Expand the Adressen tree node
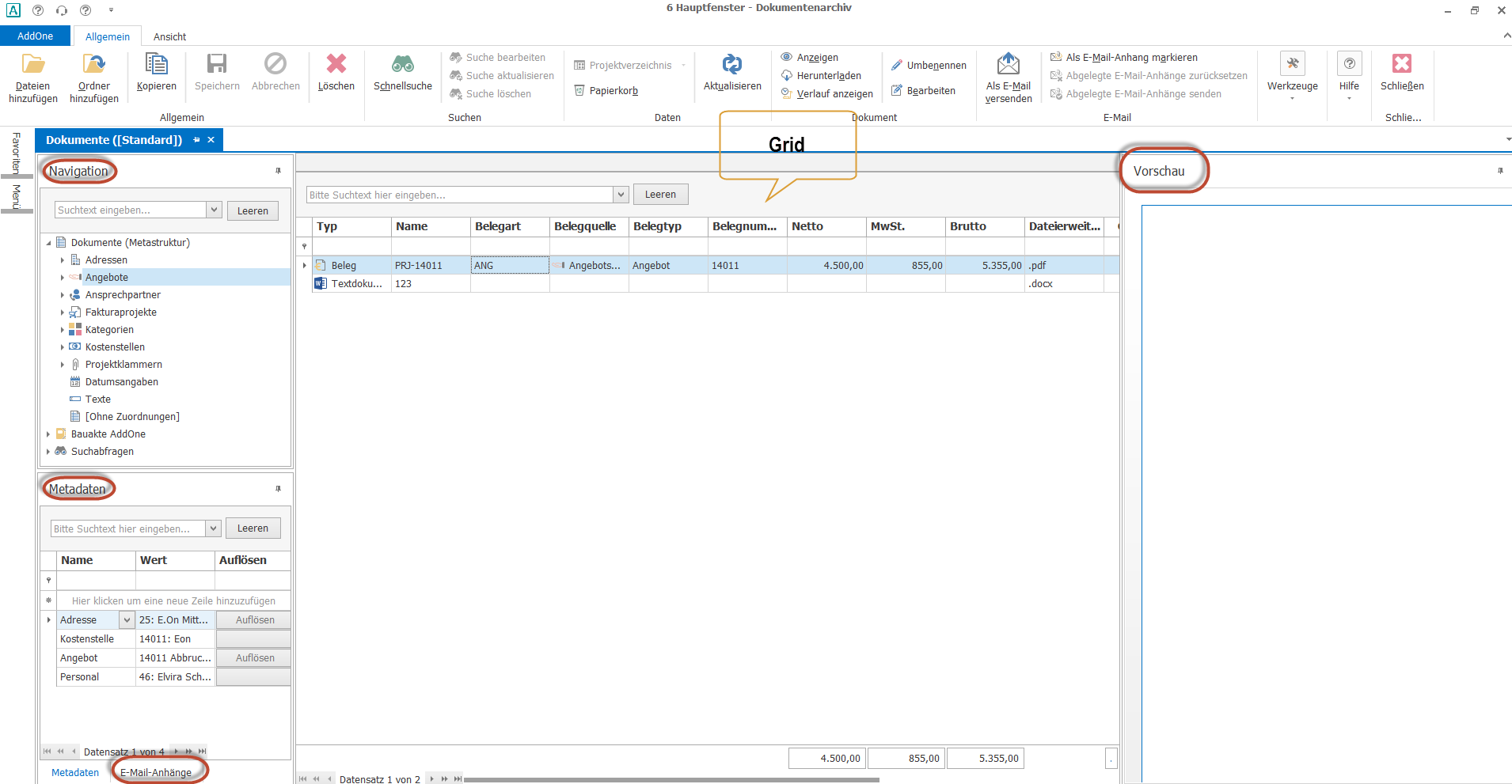Image resolution: width=1512 pixels, height=784 pixels. pos(63,260)
